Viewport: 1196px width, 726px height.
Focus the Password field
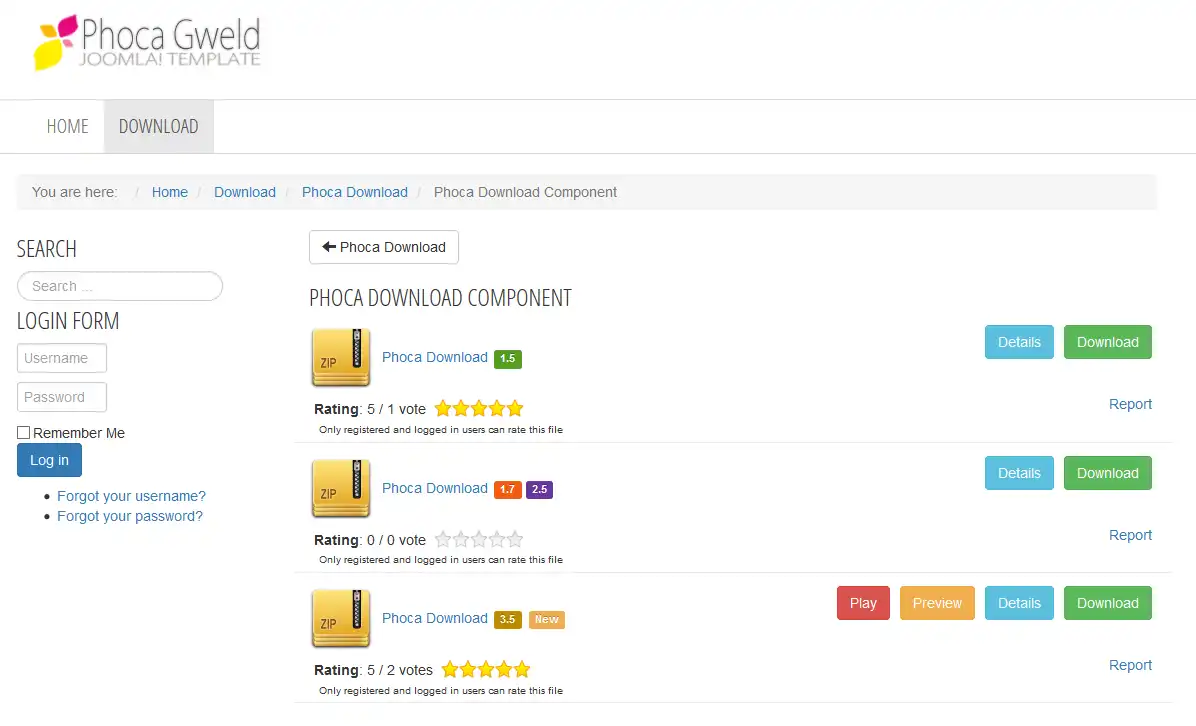pos(62,397)
